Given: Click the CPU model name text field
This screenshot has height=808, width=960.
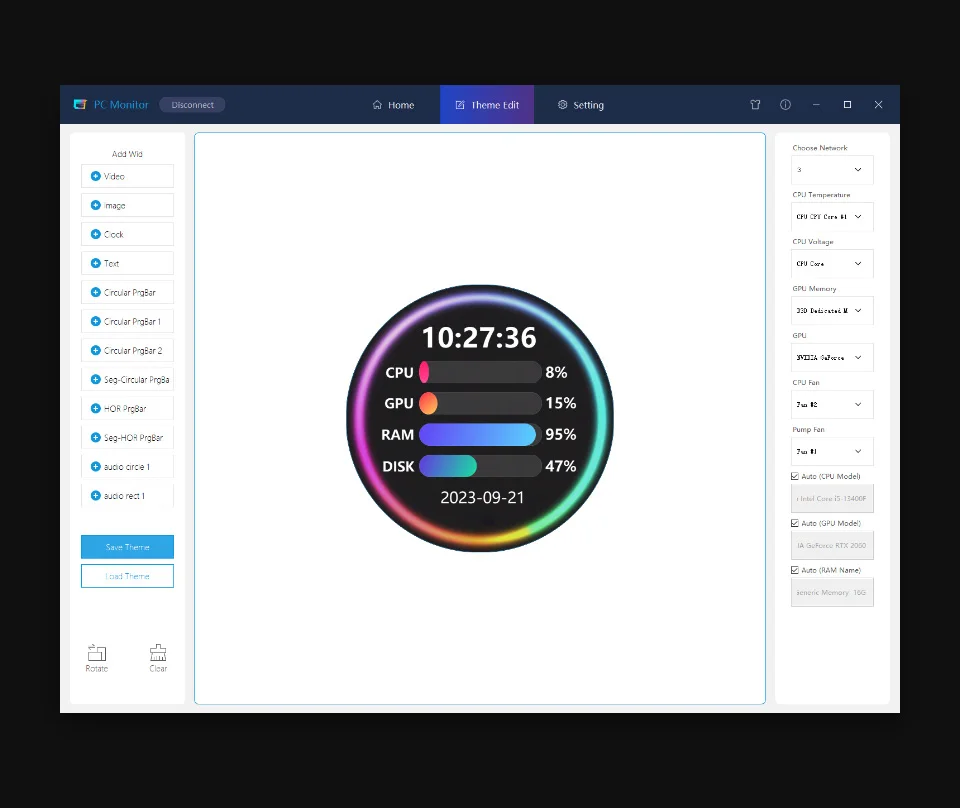Looking at the screenshot, I should (832, 498).
